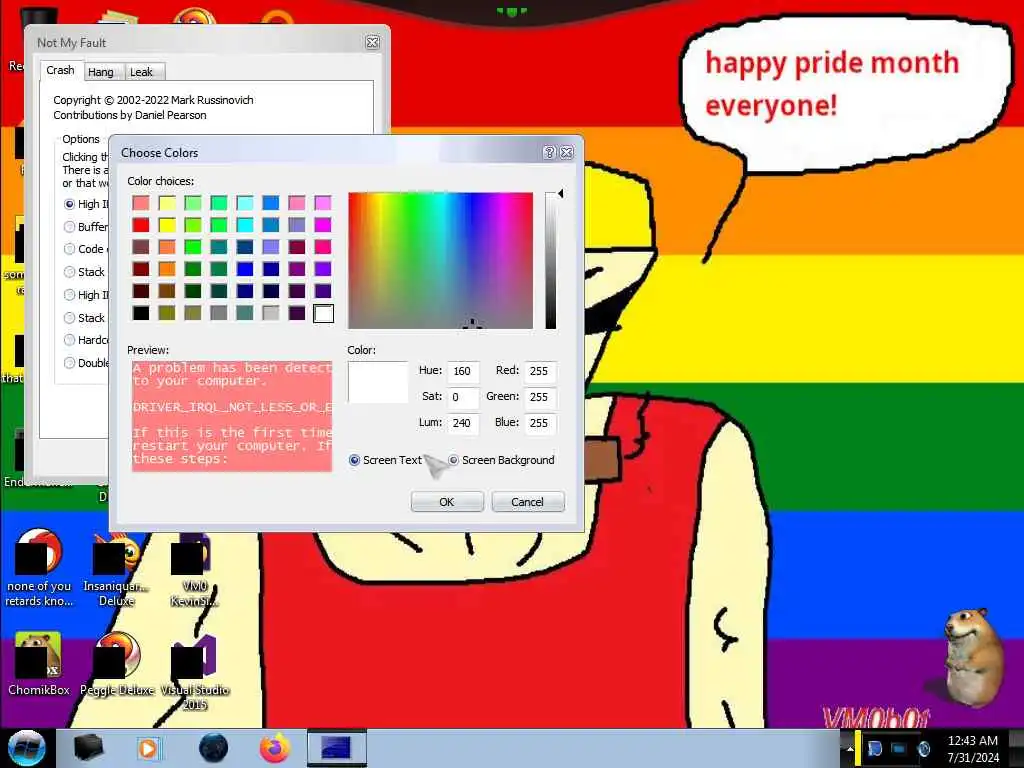
Task: Select the light pink-red swatch top-left of grid
Action: coord(140,203)
